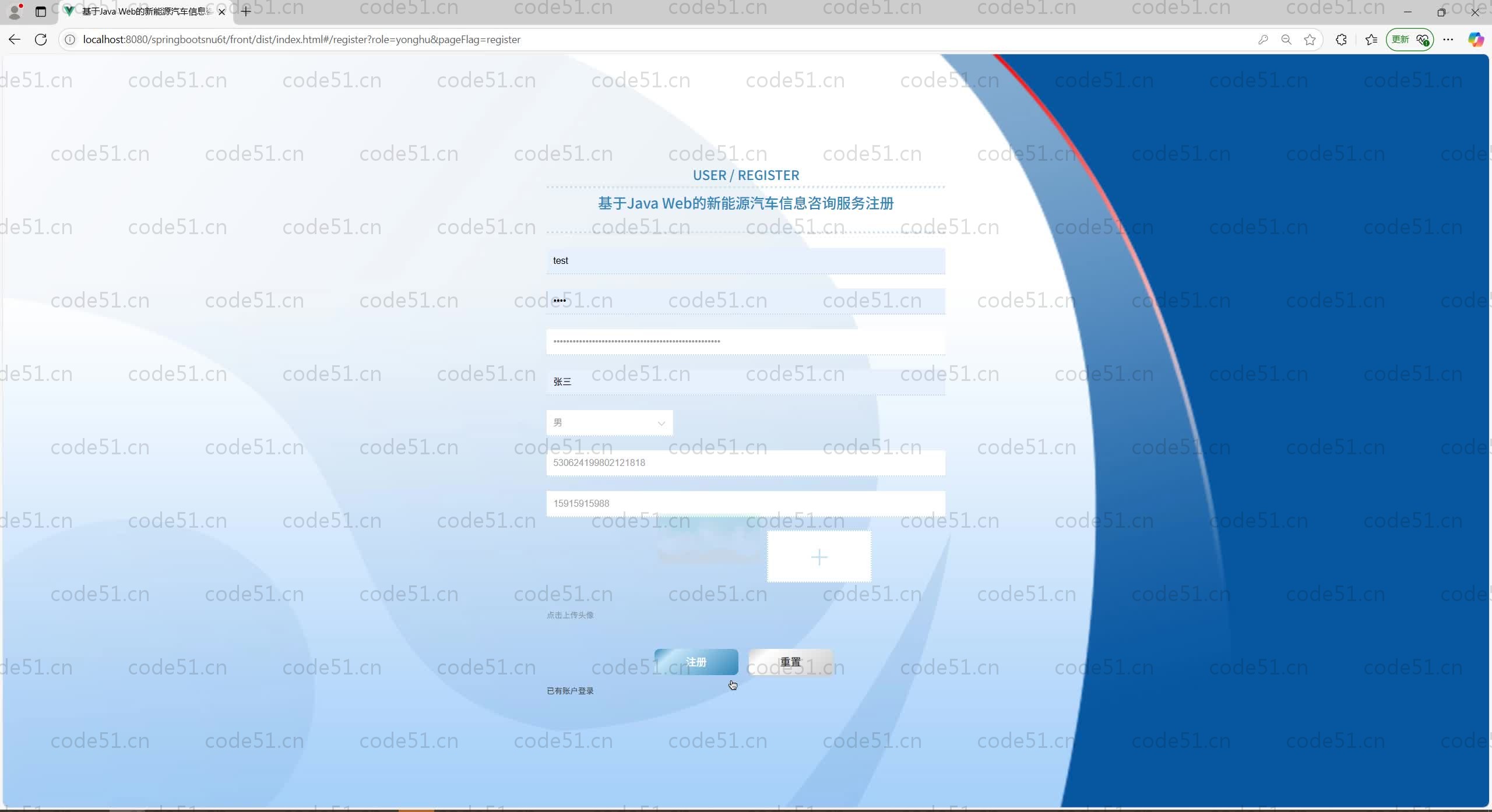Click the plus icon to upload avatar
Image resolution: width=1492 pixels, height=812 pixels.
pos(819,557)
